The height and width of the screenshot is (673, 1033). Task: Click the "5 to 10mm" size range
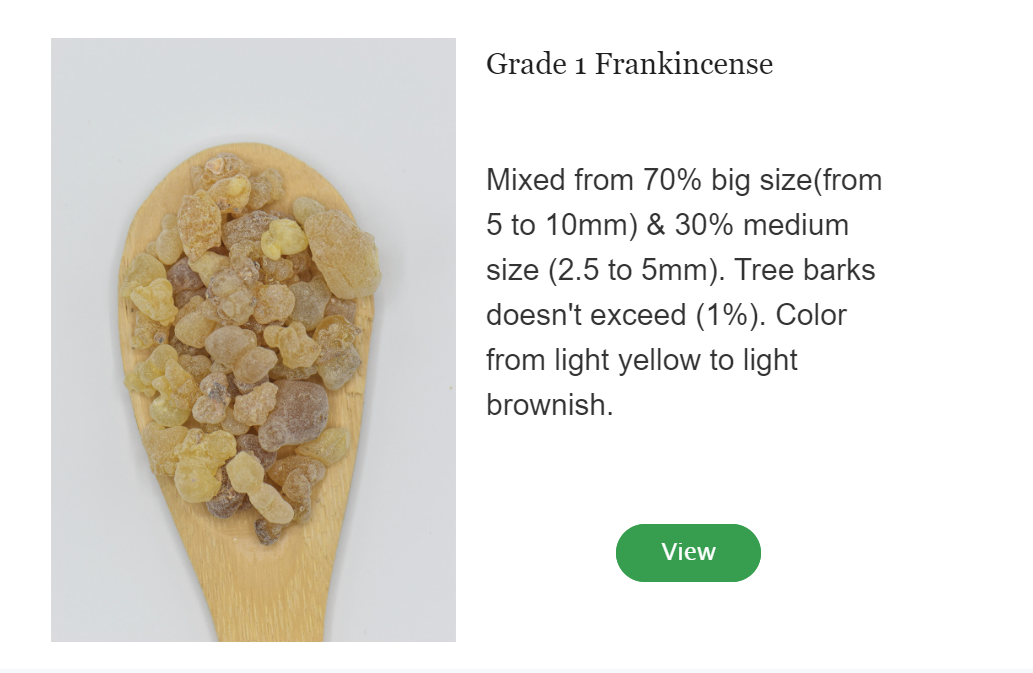562,225
